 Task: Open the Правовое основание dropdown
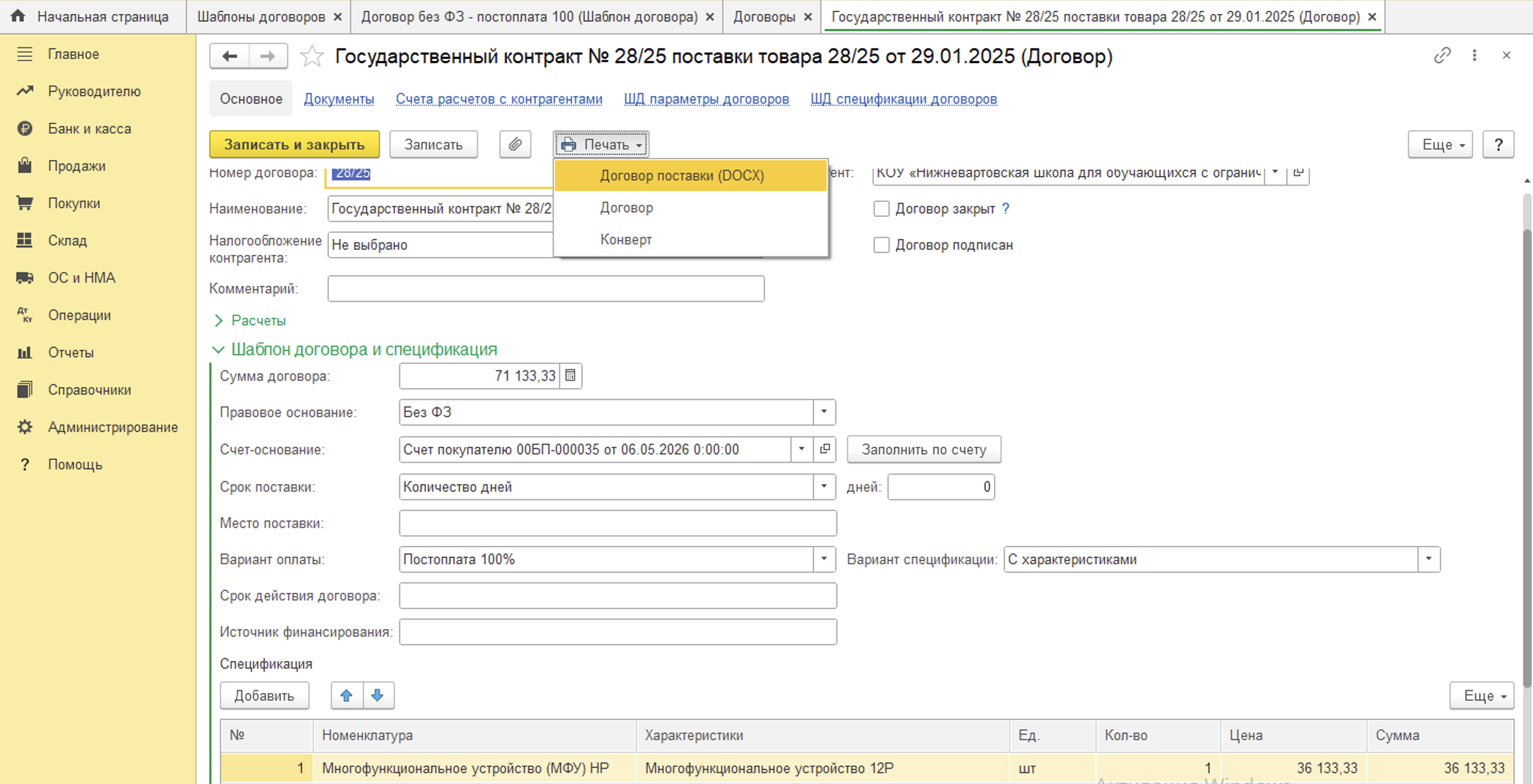coord(824,412)
